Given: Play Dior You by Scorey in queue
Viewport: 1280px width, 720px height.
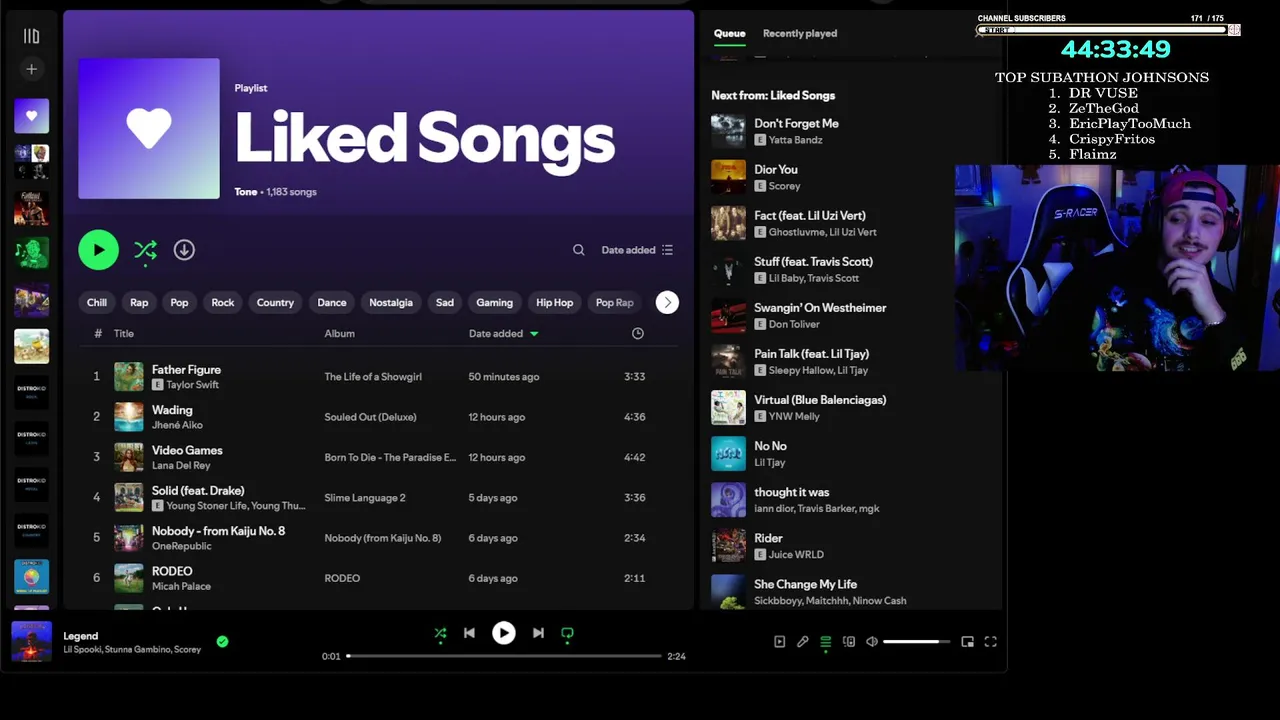Looking at the screenshot, I should 850,177.
